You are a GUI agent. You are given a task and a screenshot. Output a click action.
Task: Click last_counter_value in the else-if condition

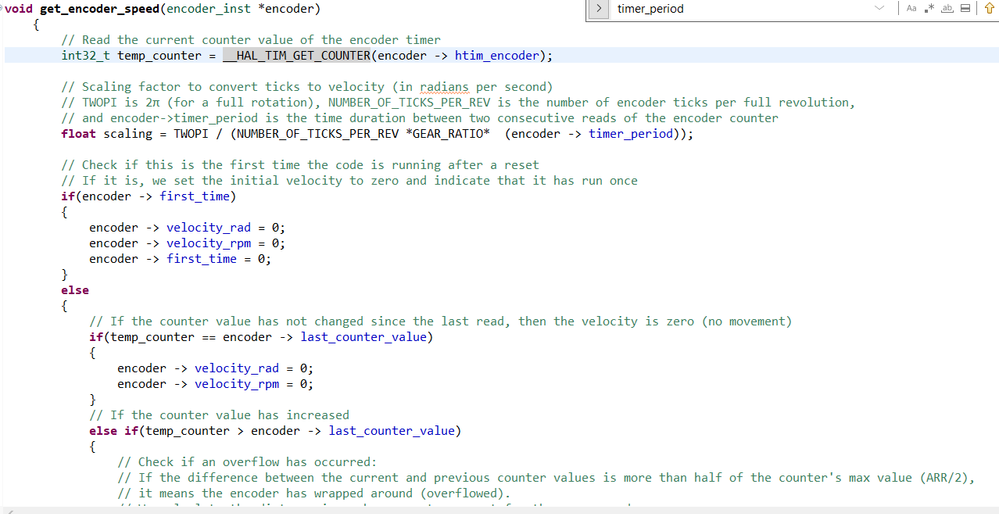point(392,431)
